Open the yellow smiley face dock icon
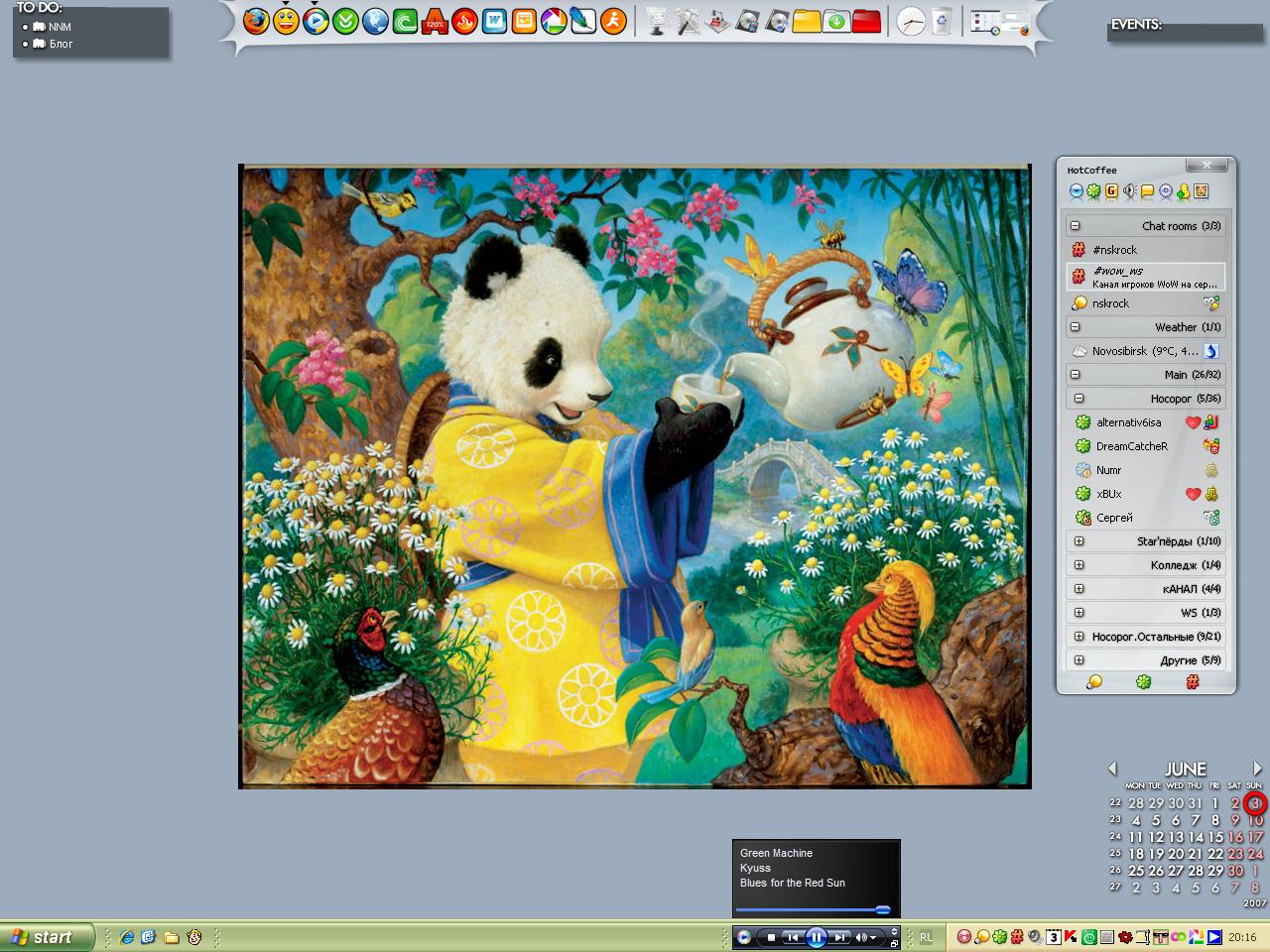The height and width of the screenshot is (952, 1270). click(286, 21)
